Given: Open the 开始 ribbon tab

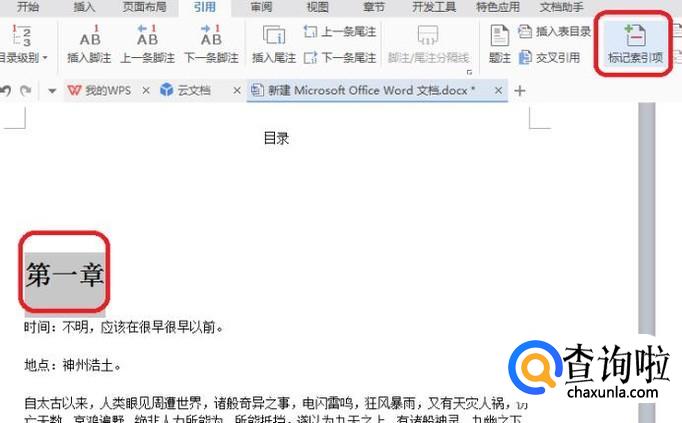Looking at the screenshot, I should 28,7.
